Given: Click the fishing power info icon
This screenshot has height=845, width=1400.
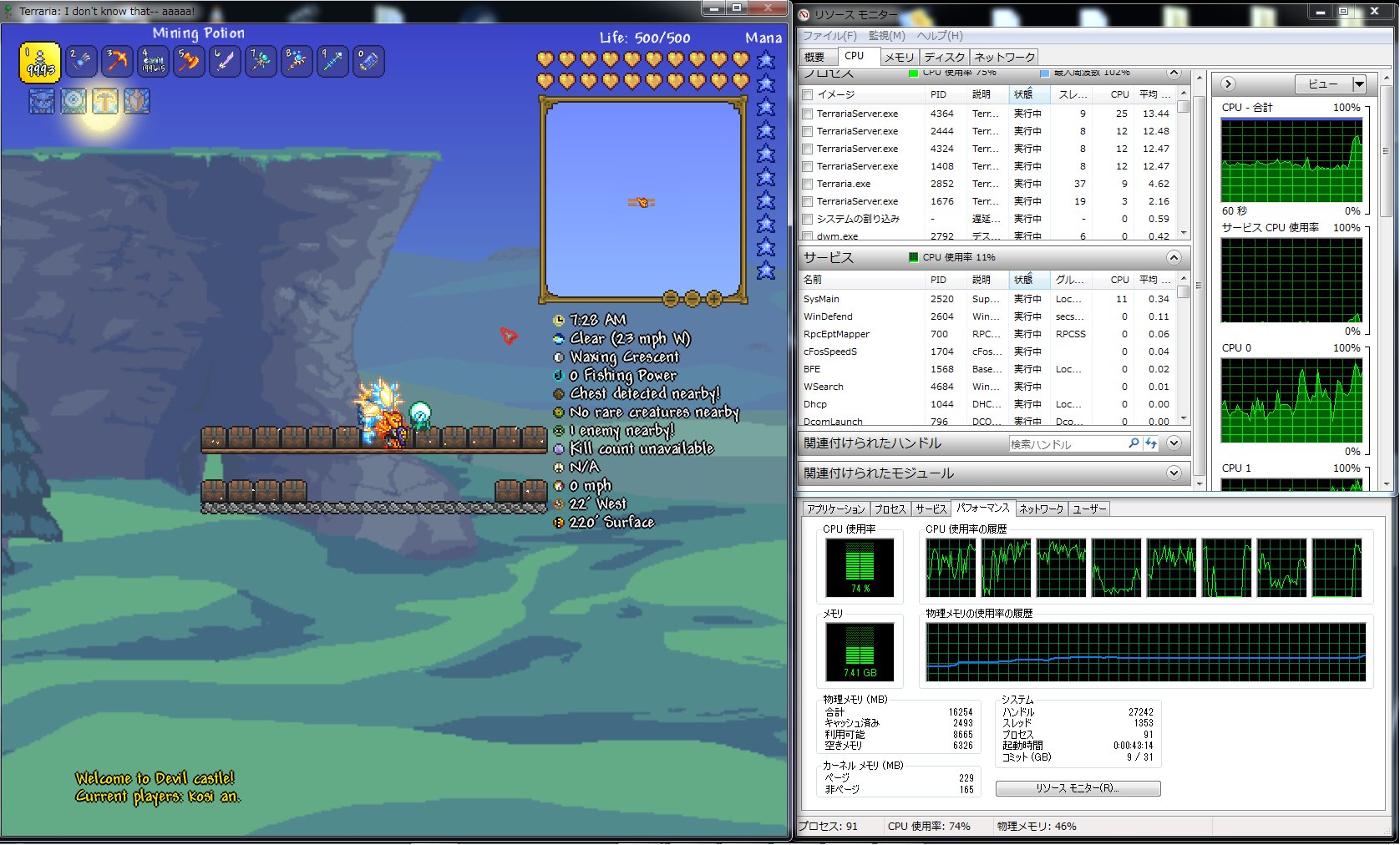Looking at the screenshot, I should (559, 375).
